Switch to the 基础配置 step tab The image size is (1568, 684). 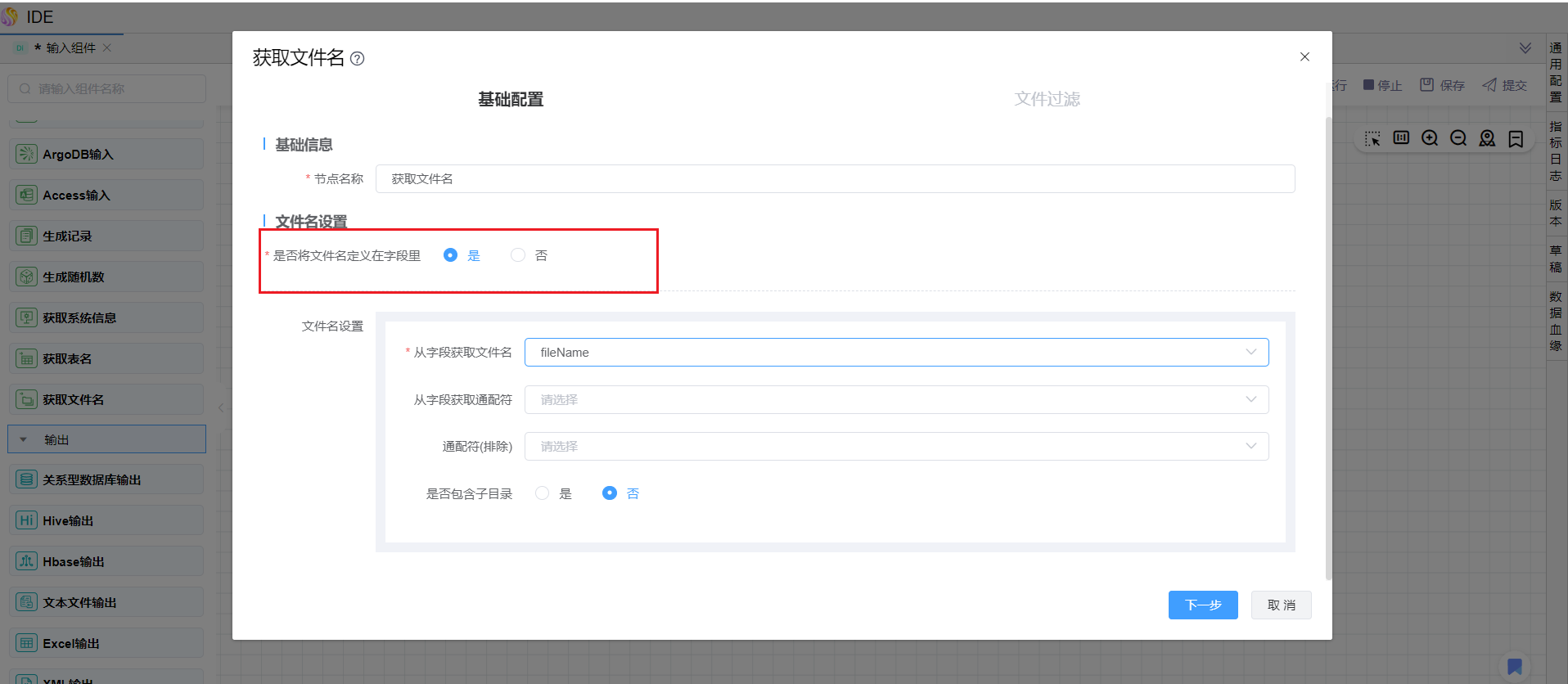coord(511,99)
